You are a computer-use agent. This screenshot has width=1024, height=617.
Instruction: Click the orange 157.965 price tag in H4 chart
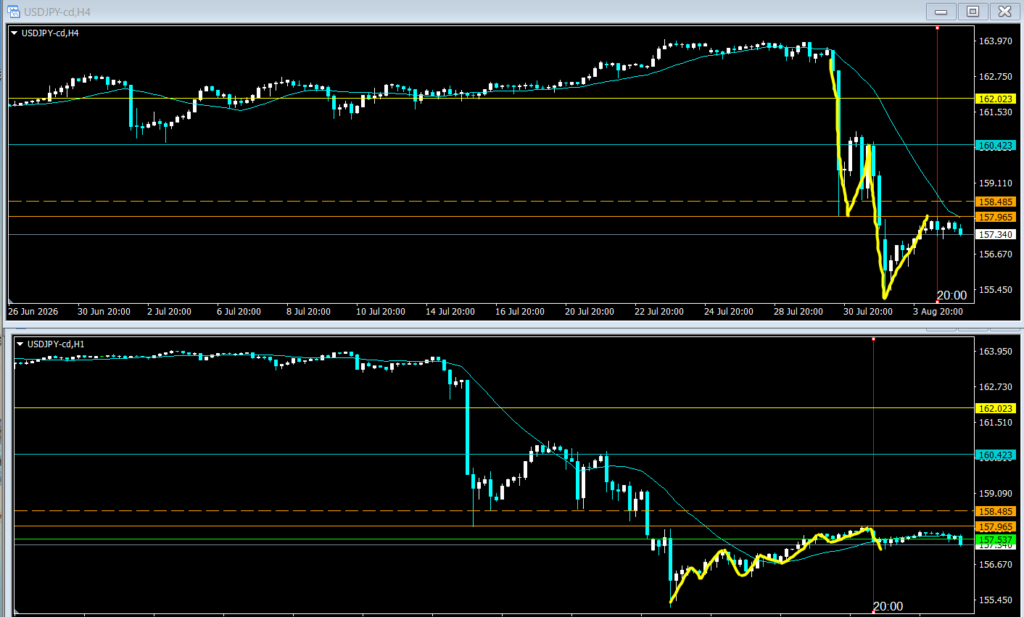point(995,217)
